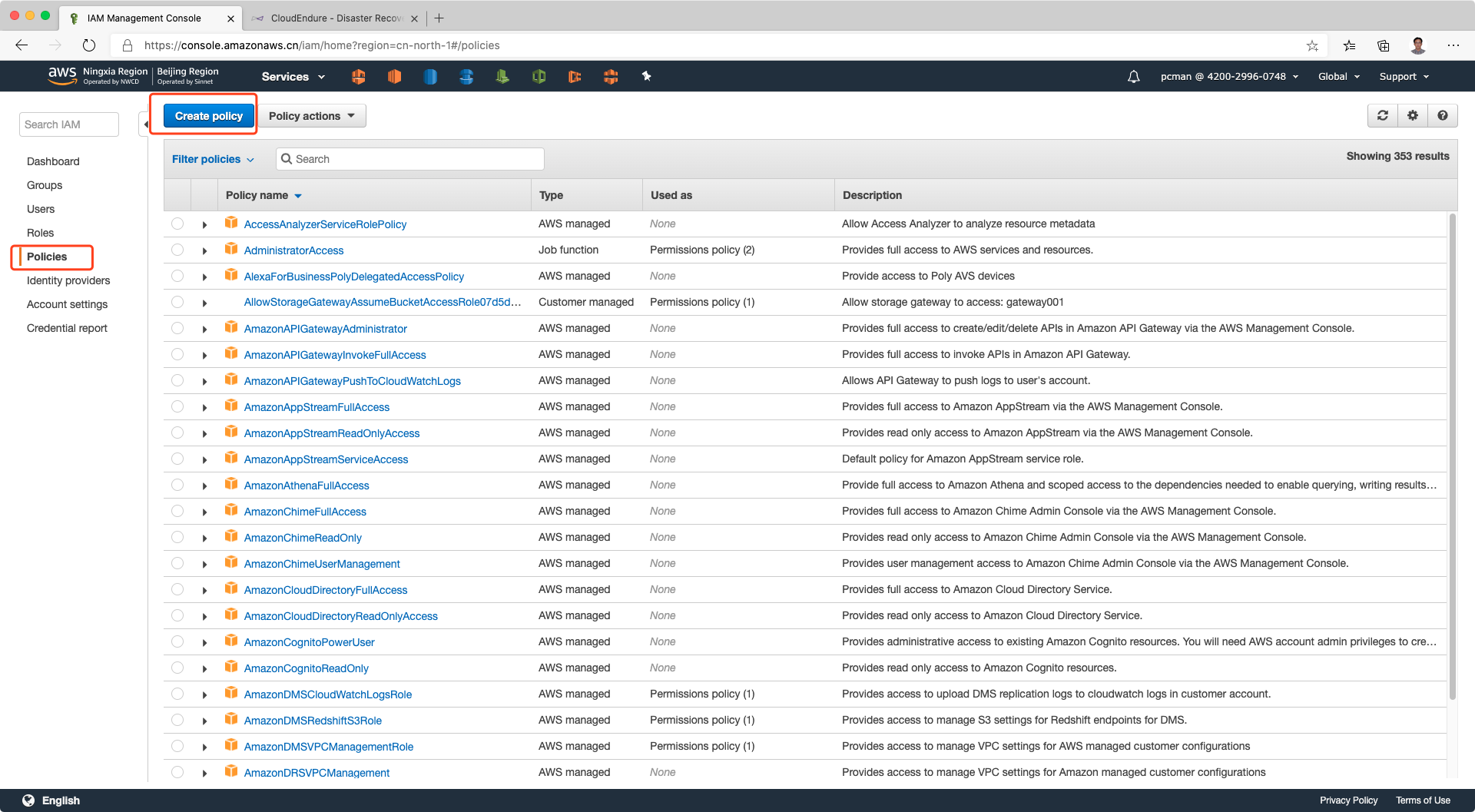This screenshot has height=812, width=1475.
Task: Select the AdministratorAccess policy radio button
Action: [177, 250]
